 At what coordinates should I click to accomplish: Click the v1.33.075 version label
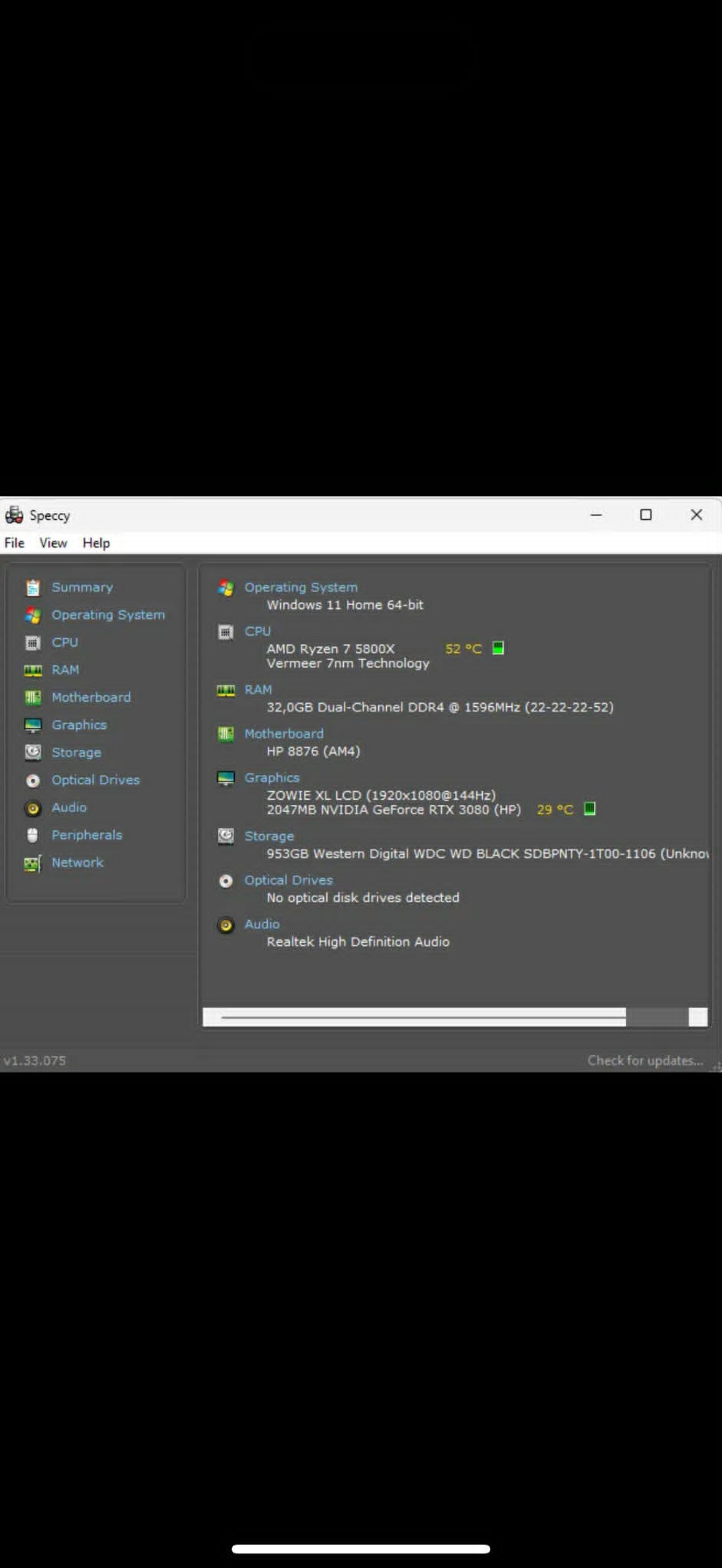pos(35,1060)
